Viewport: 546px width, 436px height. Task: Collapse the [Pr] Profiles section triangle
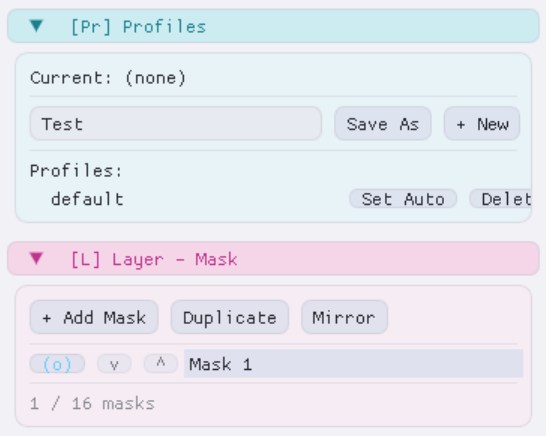tap(37, 26)
